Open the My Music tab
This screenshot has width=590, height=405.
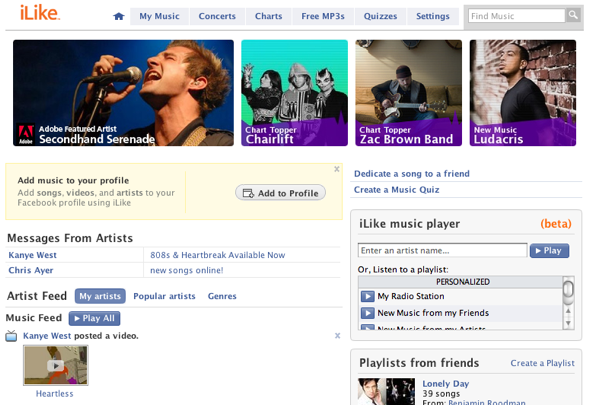160,16
